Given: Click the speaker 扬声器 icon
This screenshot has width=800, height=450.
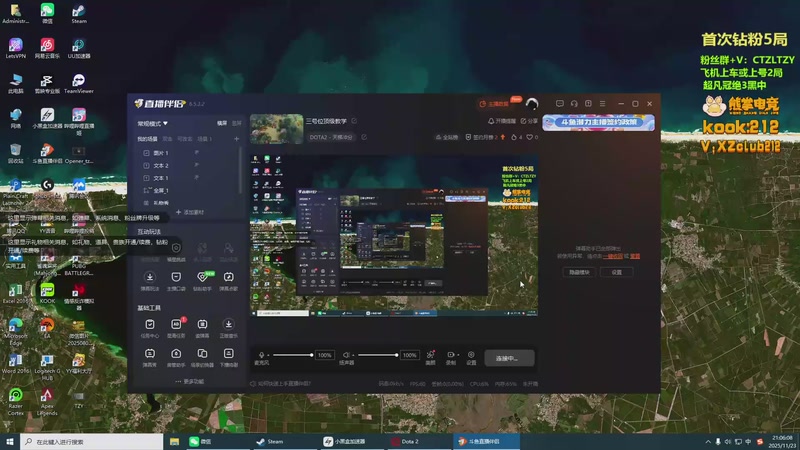Looking at the screenshot, I should (346, 355).
